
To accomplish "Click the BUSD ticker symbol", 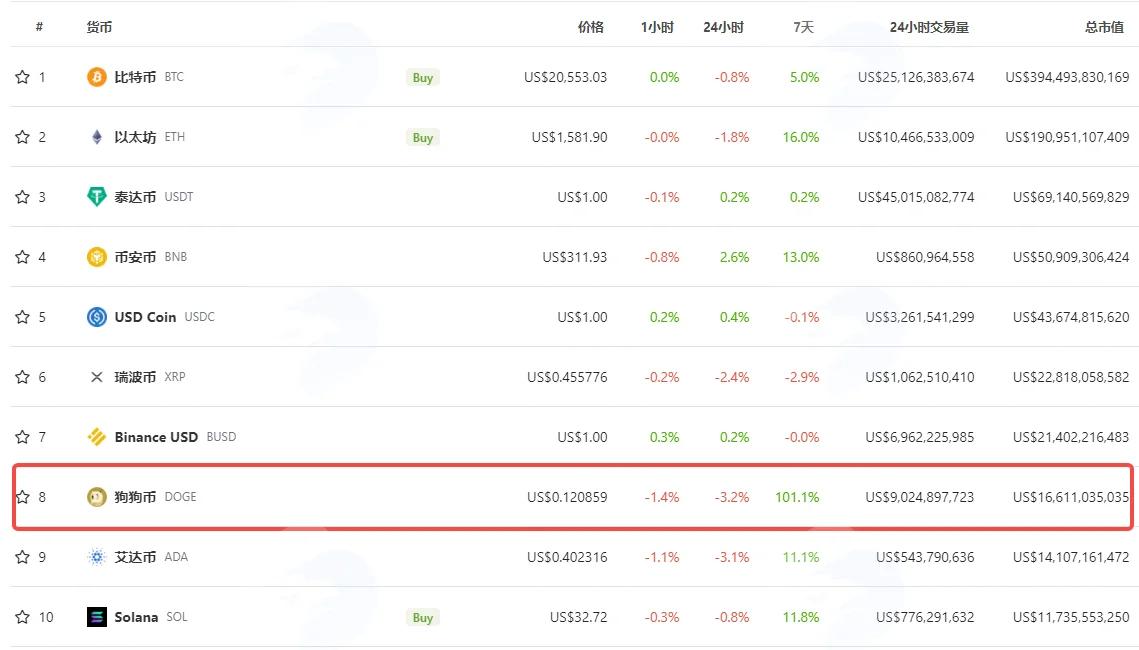I will [x=222, y=436].
